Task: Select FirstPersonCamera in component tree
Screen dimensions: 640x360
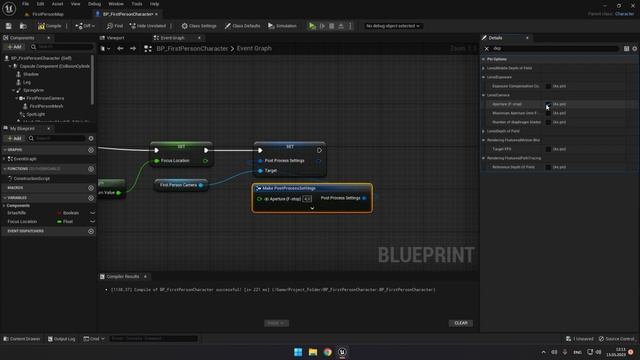Action: pyautogui.click(x=45, y=98)
